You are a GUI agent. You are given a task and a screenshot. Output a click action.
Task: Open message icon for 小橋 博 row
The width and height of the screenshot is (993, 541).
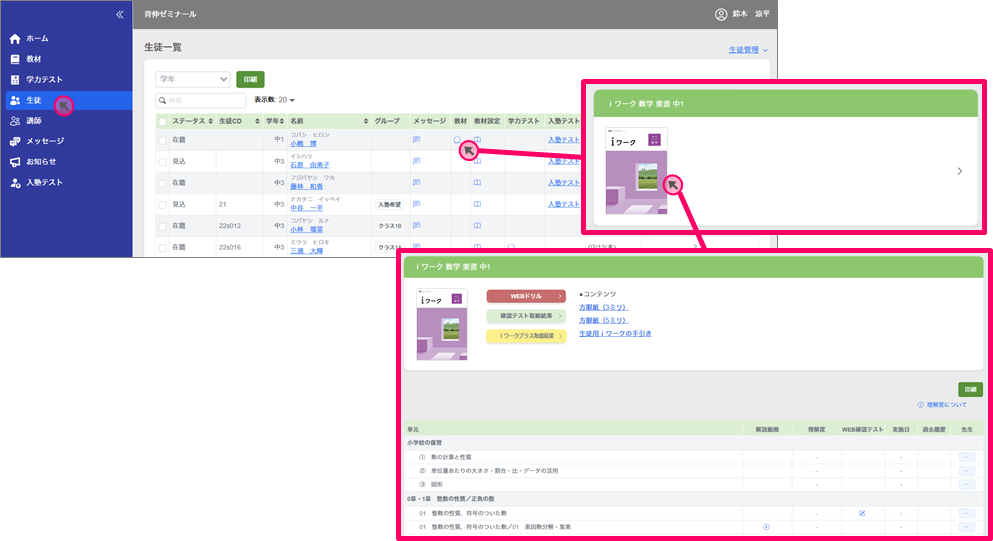tap(417, 140)
